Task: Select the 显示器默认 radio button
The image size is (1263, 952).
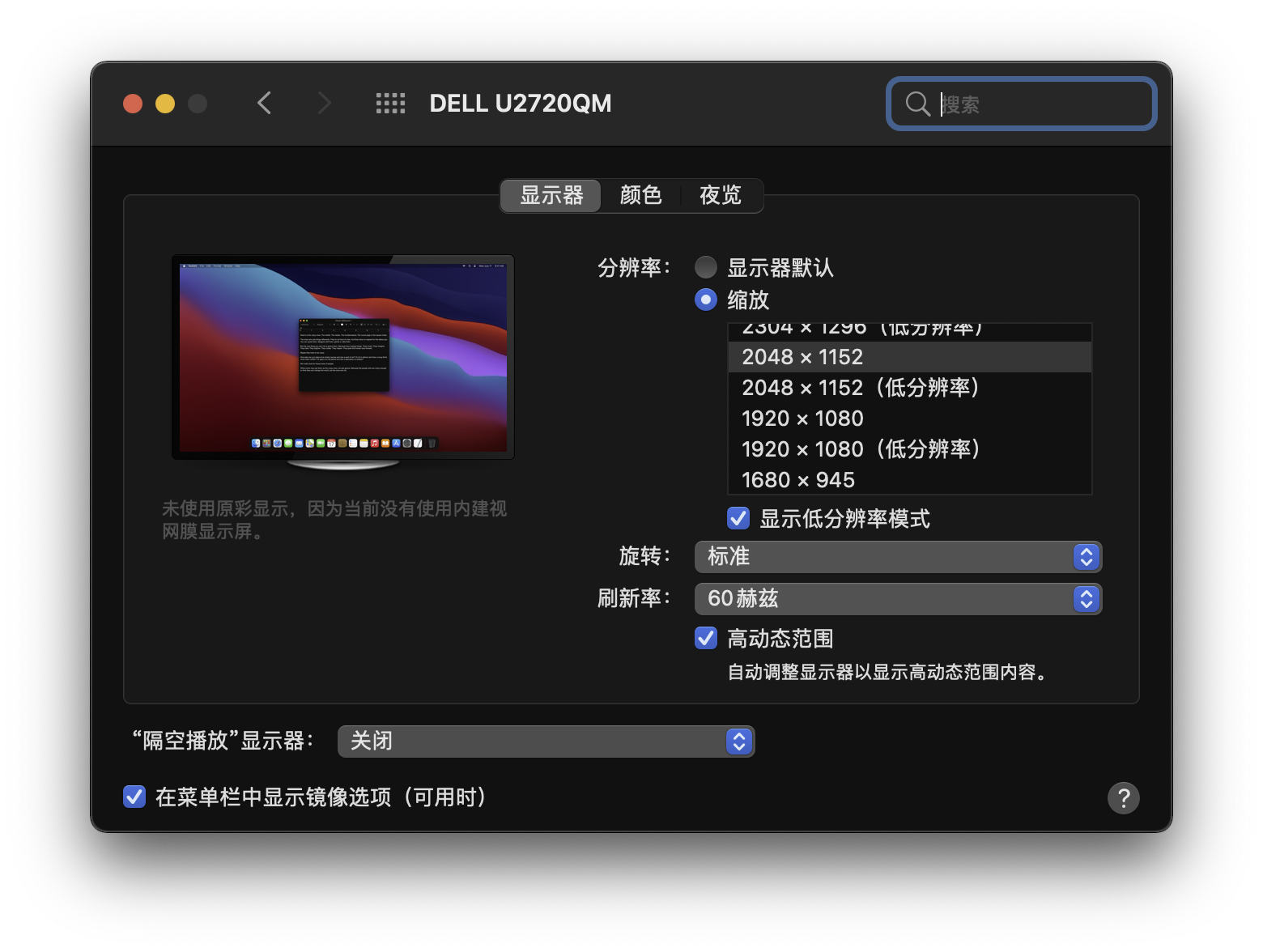Action: point(706,267)
